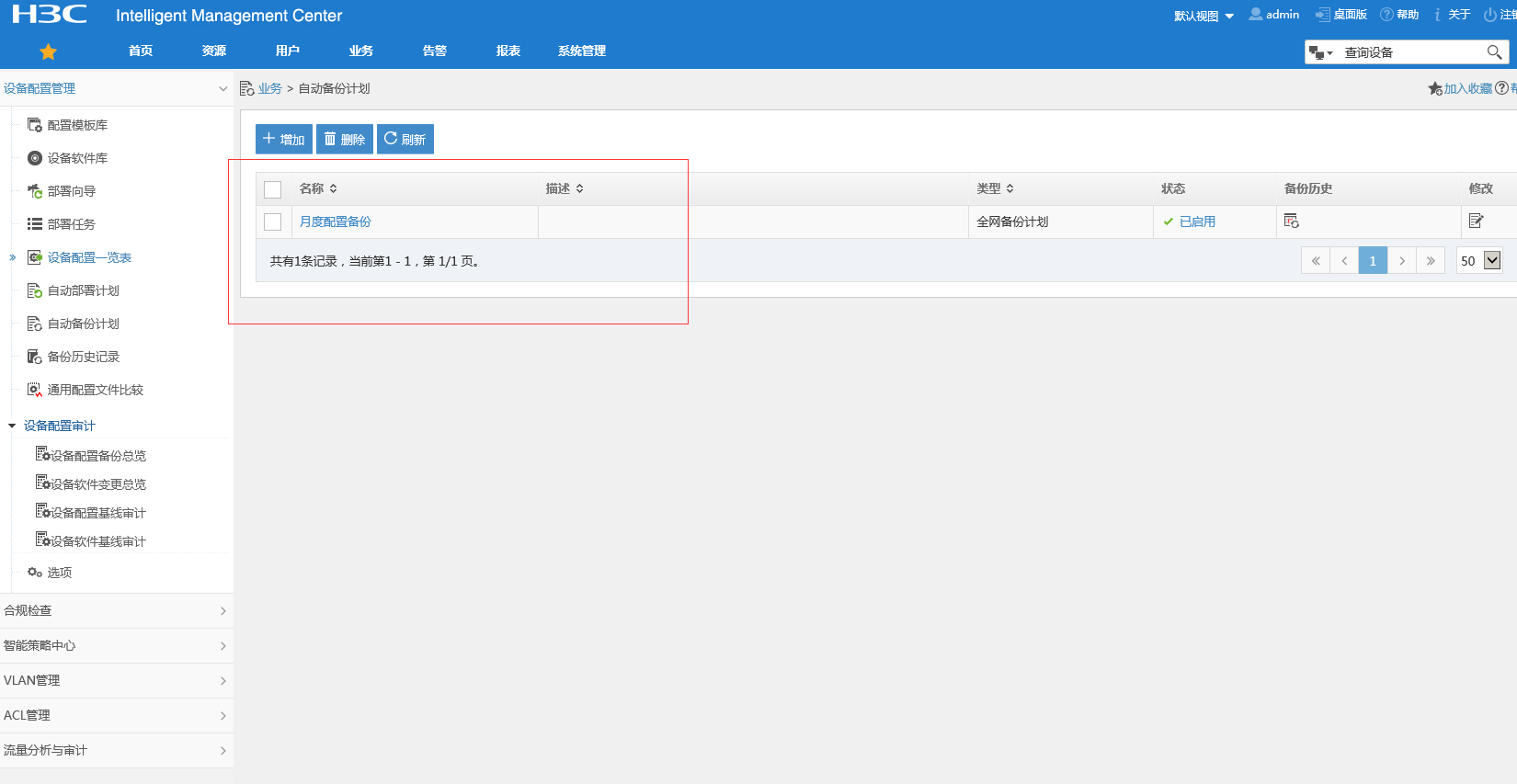Sort table by 类型 column

tap(996, 188)
